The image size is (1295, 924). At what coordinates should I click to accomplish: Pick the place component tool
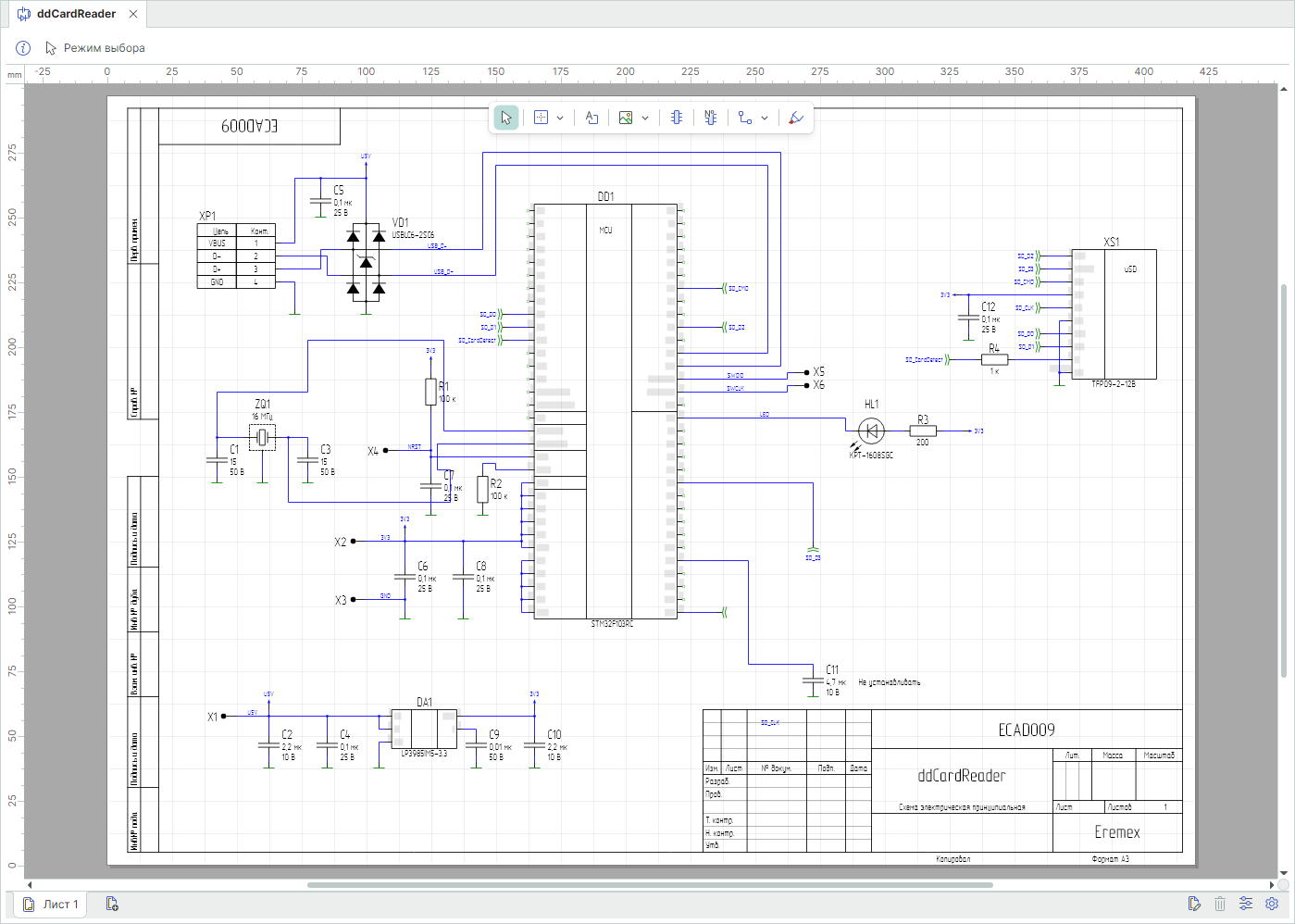pyautogui.click(x=677, y=118)
